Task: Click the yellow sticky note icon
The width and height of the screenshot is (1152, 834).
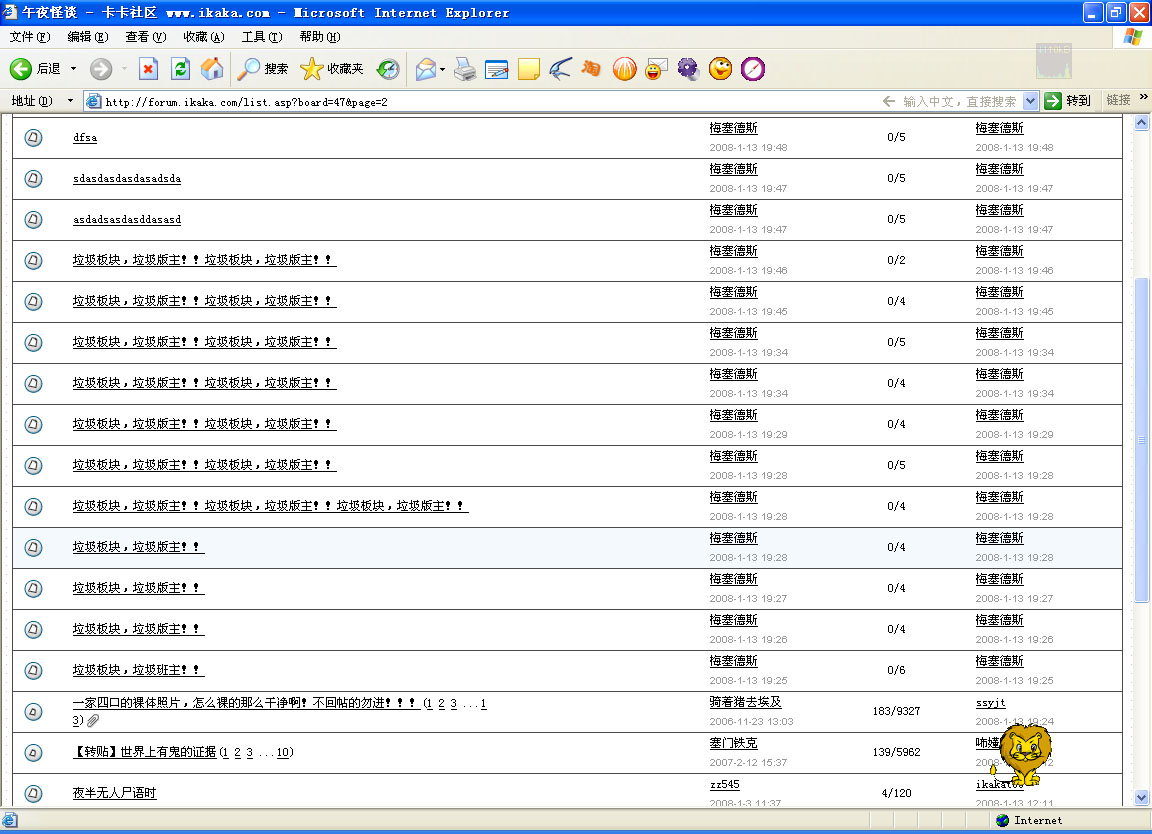Action: pos(528,69)
